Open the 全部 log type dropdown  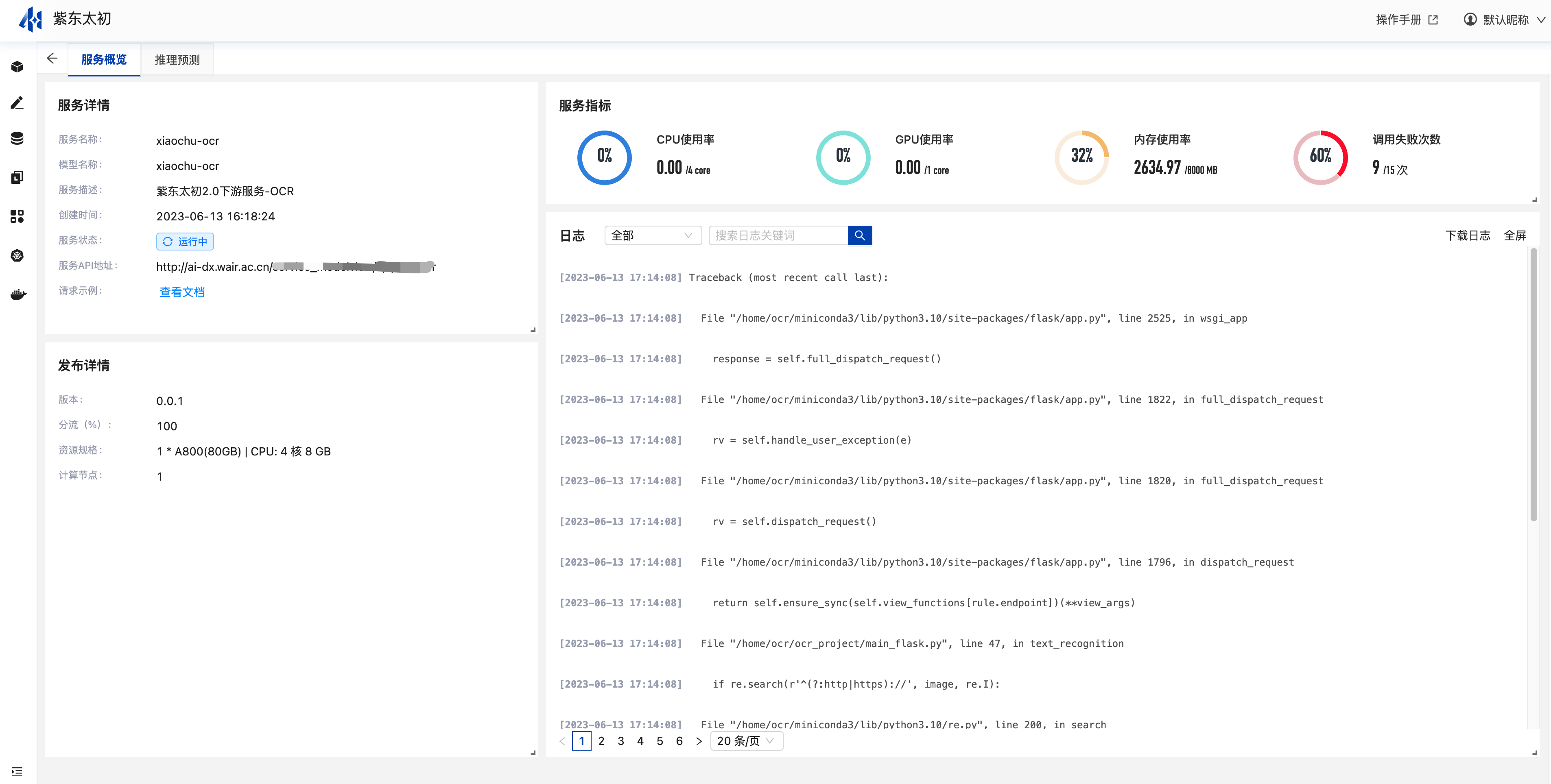tap(653, 235)
